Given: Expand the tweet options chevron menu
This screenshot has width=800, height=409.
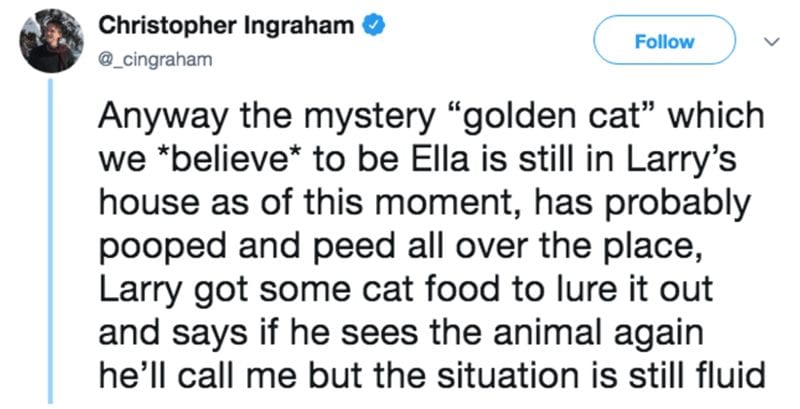Looking at the screenshot, I should (x=773, y=41).
